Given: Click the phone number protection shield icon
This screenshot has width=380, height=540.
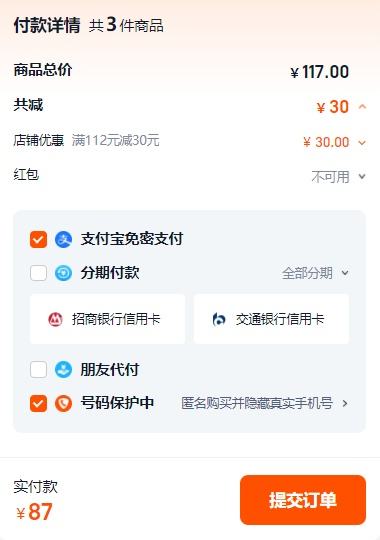Looking at the screenshot, I should click(x=63, y=403).
